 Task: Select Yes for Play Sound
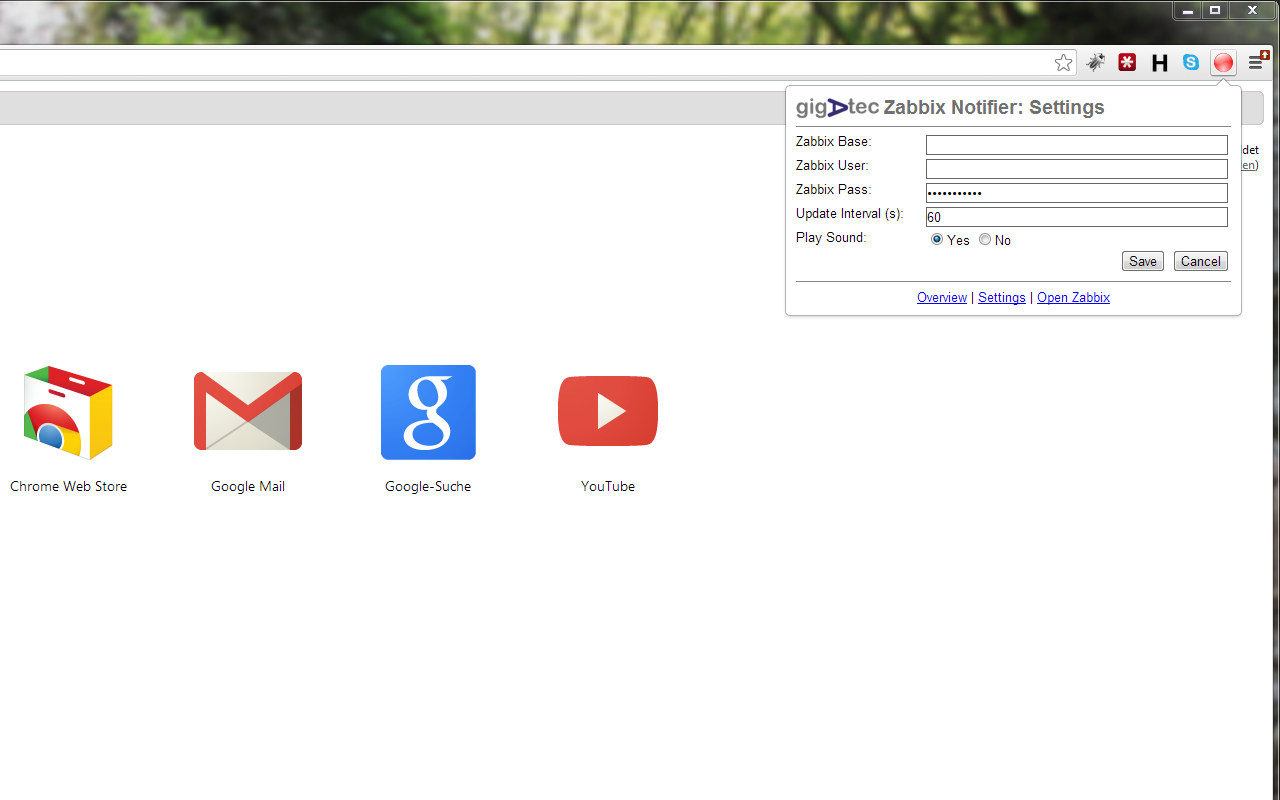click(937, 240)
